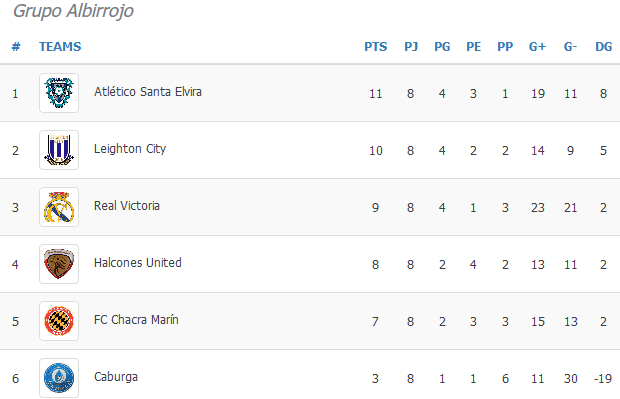Click the Atlético Santa Elvira team crest
The image size is (620, 399).
coord(59,93)
